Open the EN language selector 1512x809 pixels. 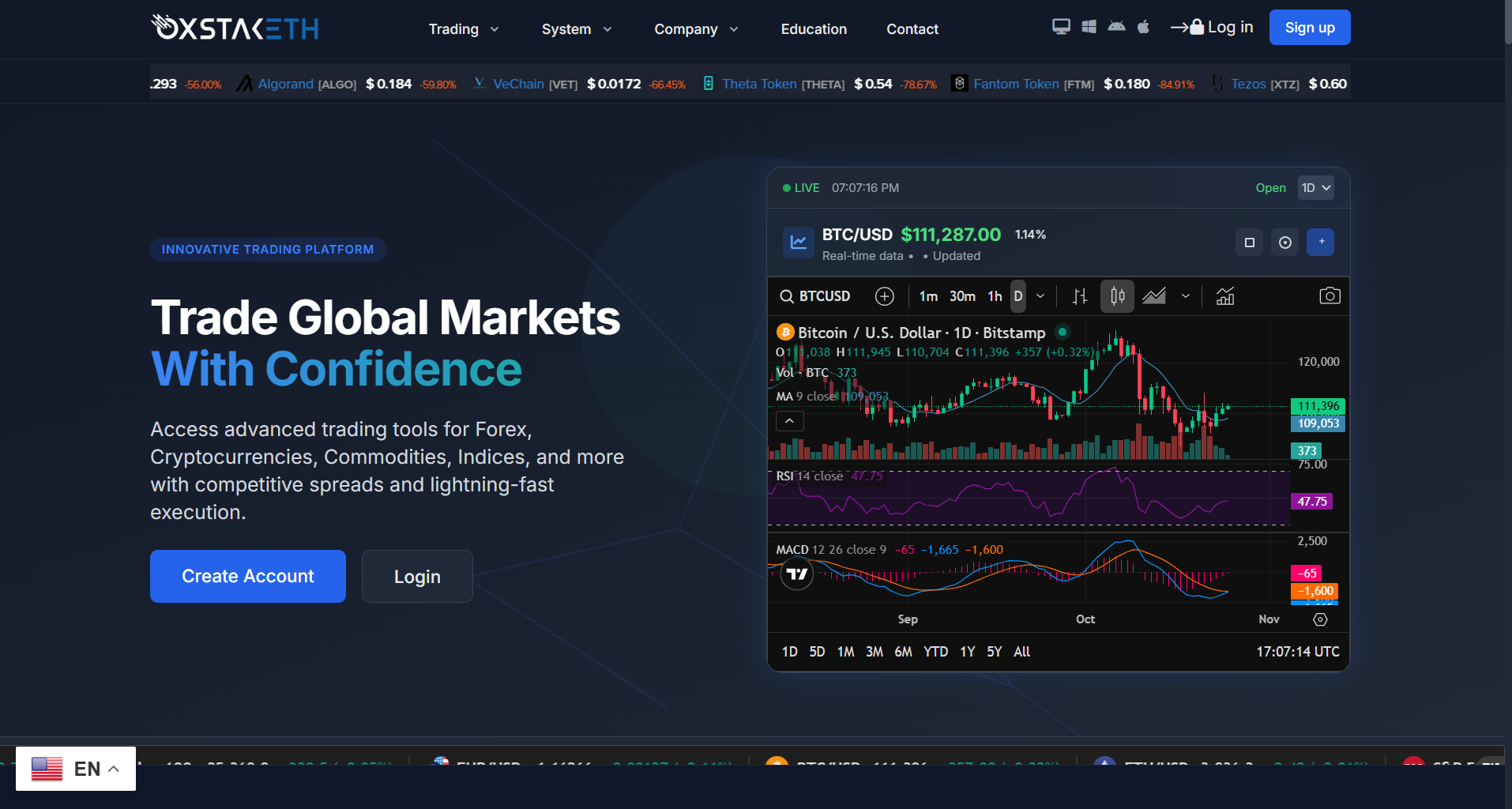[76, 769]
